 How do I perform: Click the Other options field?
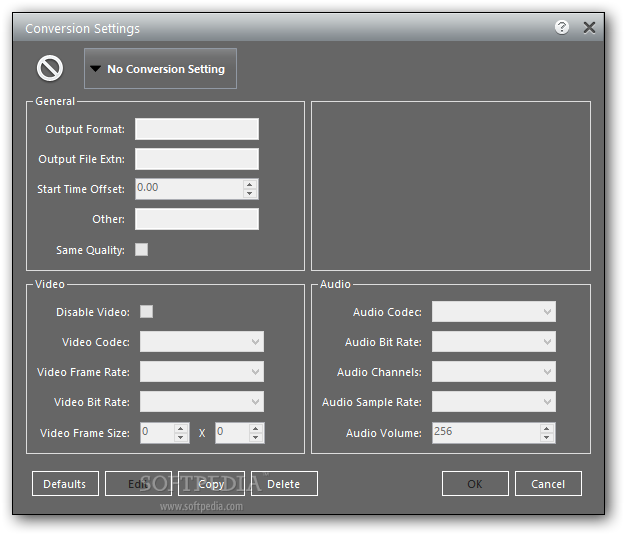click(x=197, y=218)
